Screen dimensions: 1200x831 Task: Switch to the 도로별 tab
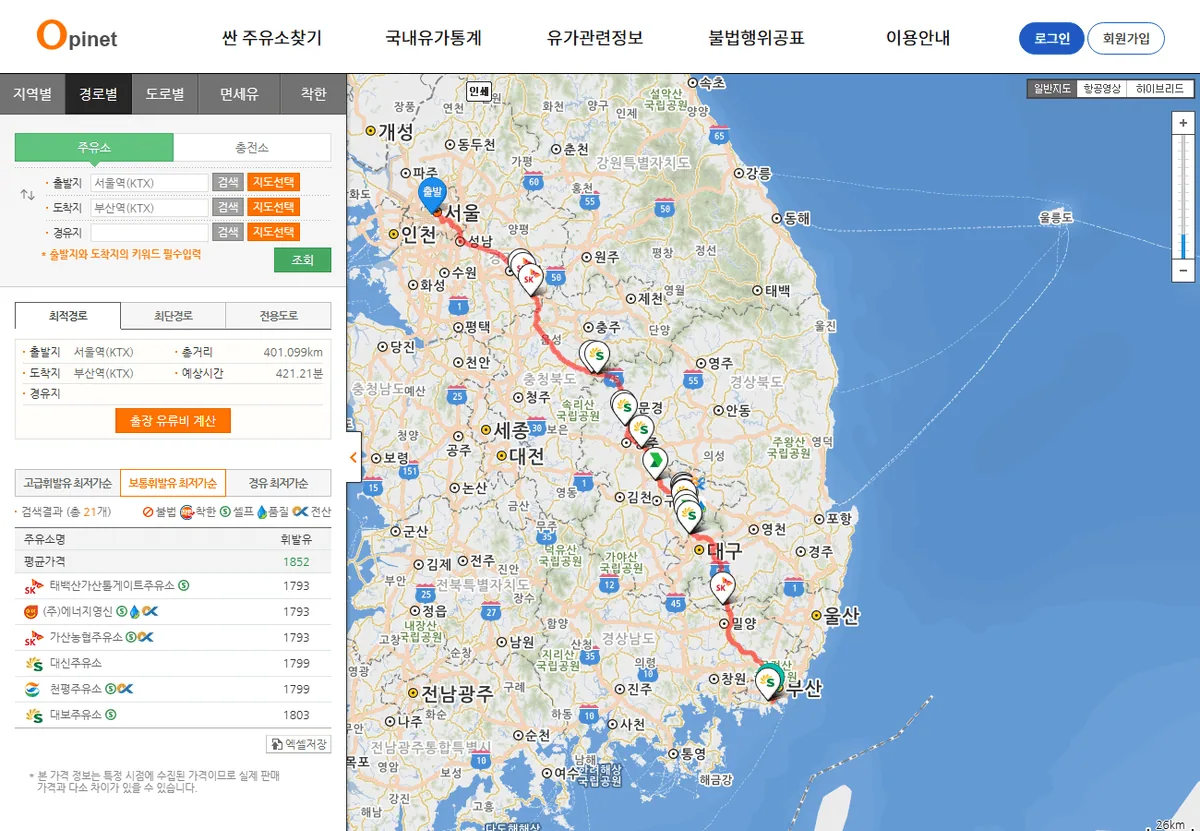point(165,94)
